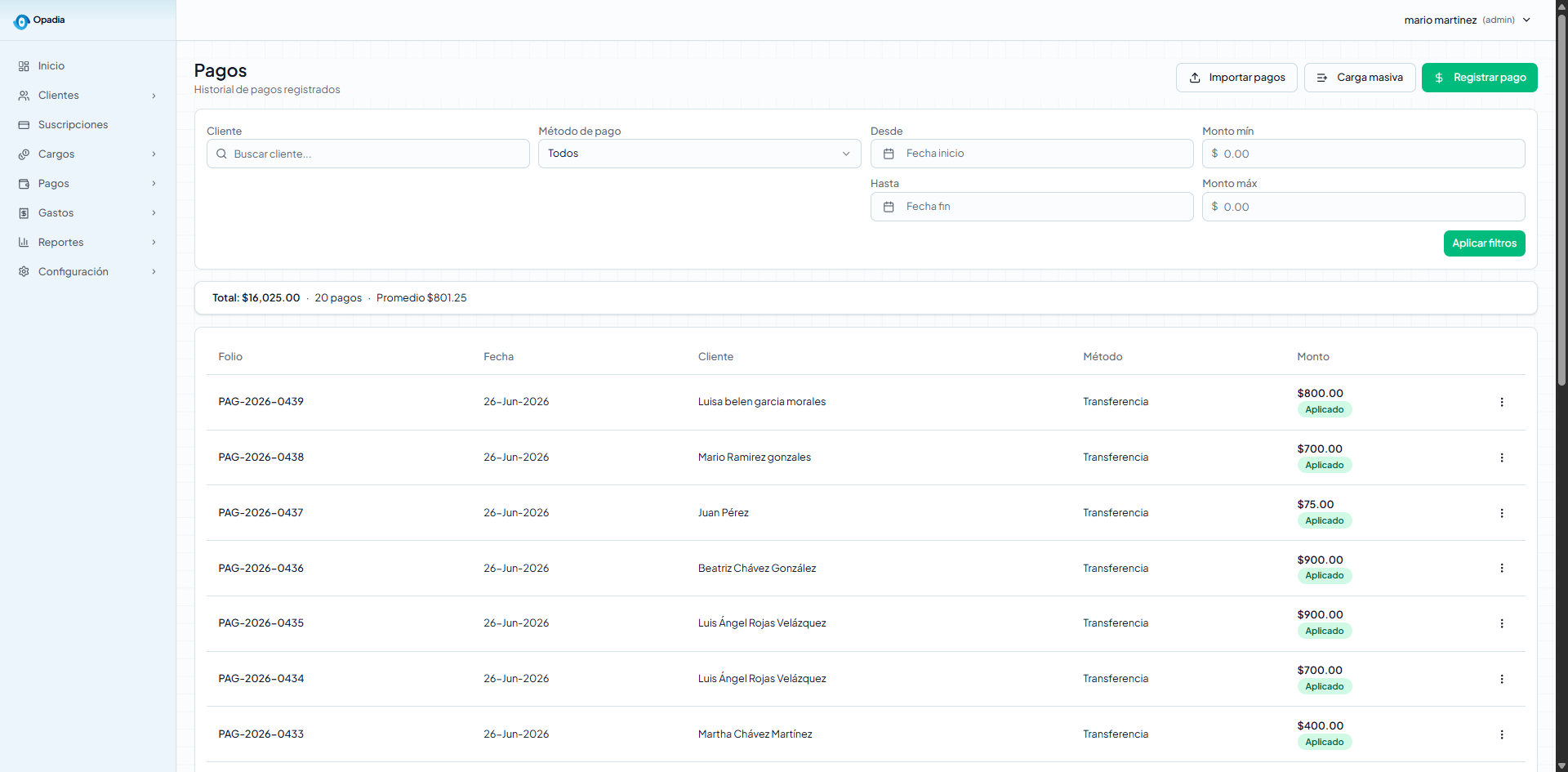
Task: Click the Registrar pago button
Action: coord(1479,78)
